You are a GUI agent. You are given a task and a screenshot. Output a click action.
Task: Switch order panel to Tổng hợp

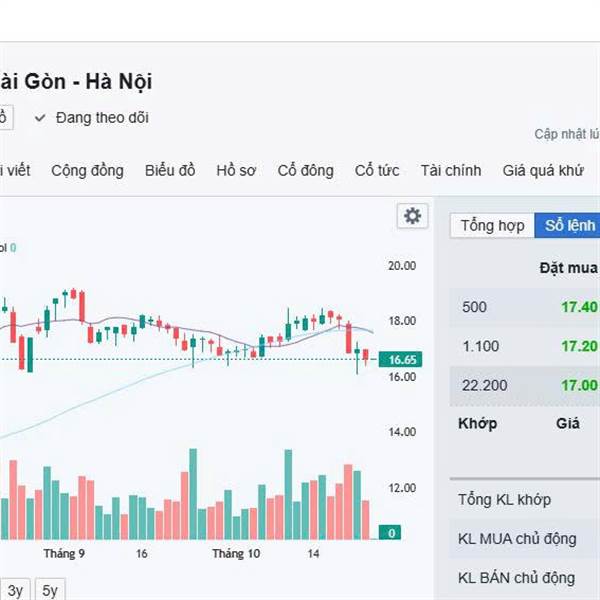tap(492, 225)
